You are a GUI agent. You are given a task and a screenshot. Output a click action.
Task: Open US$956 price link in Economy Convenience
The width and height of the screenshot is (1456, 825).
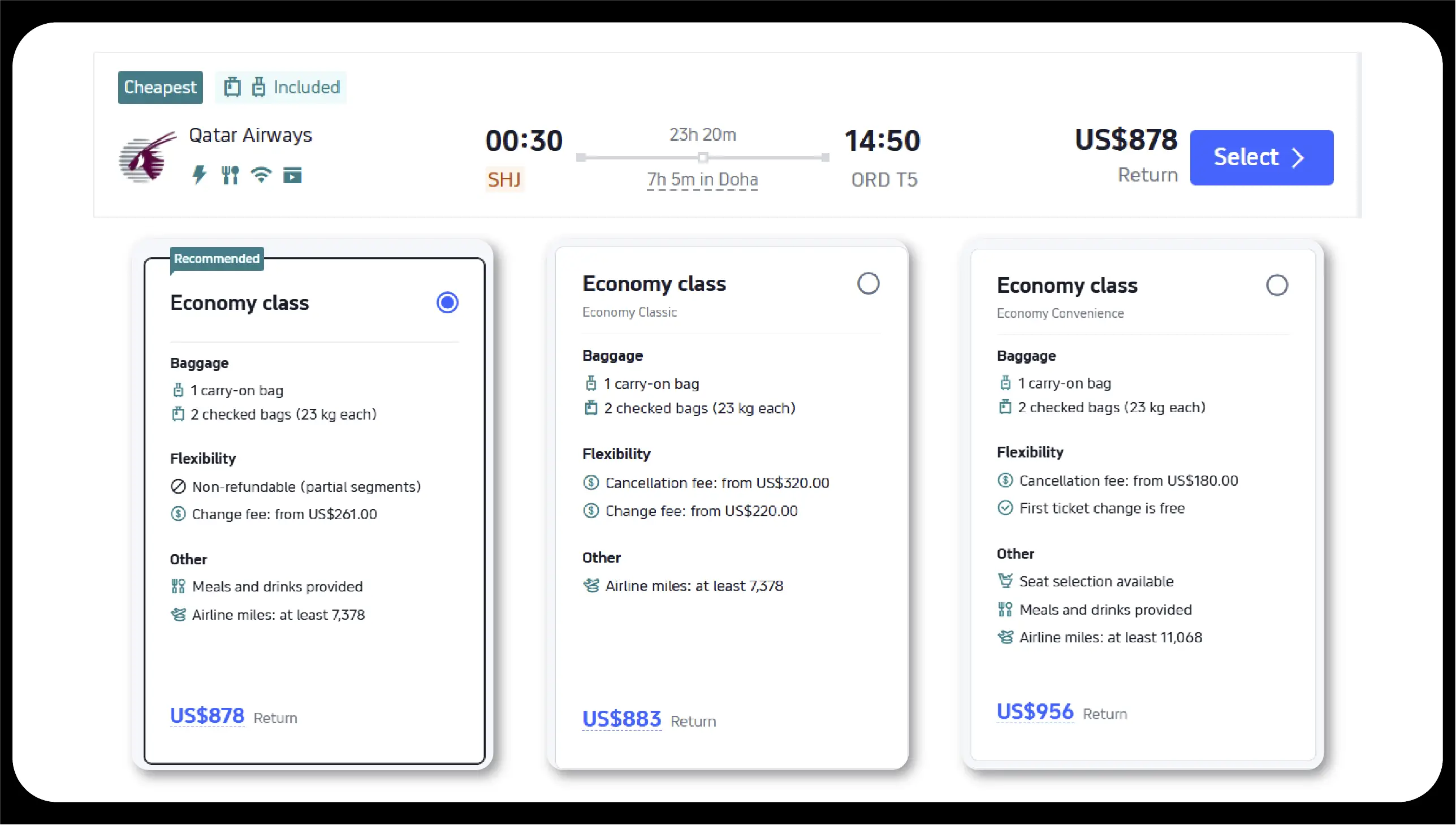coord(1035,712)
